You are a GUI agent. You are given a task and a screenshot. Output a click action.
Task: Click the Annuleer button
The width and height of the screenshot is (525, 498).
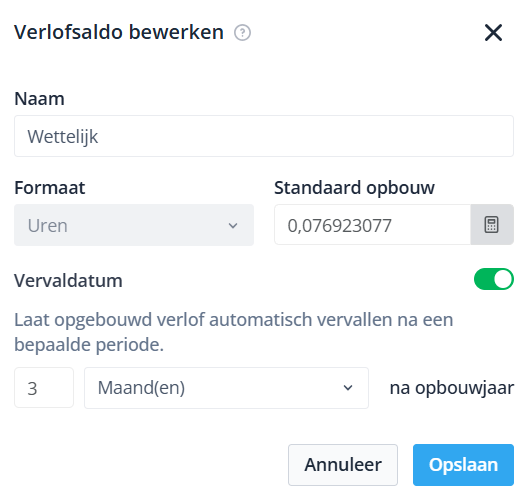tap(343, 465)
